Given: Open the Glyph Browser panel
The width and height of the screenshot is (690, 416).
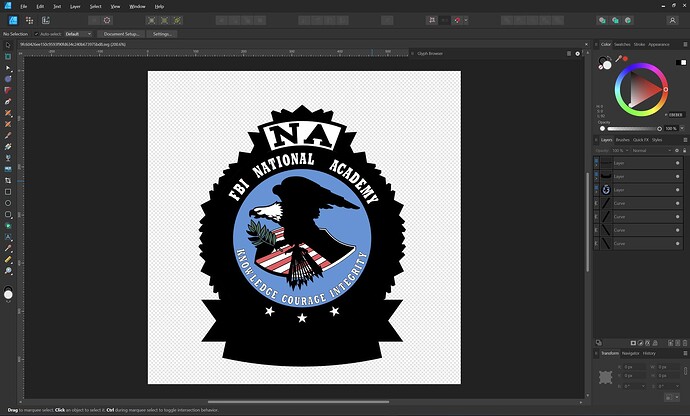Looking at the screenshot, I should [430, 54].
